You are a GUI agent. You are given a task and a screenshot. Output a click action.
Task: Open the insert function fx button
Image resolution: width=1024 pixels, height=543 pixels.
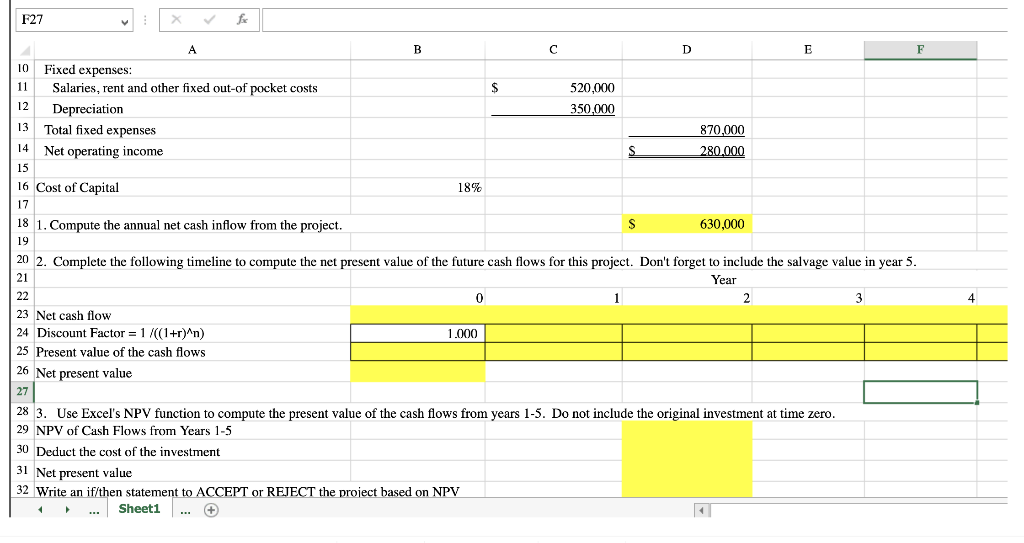[x=242, y=20]
